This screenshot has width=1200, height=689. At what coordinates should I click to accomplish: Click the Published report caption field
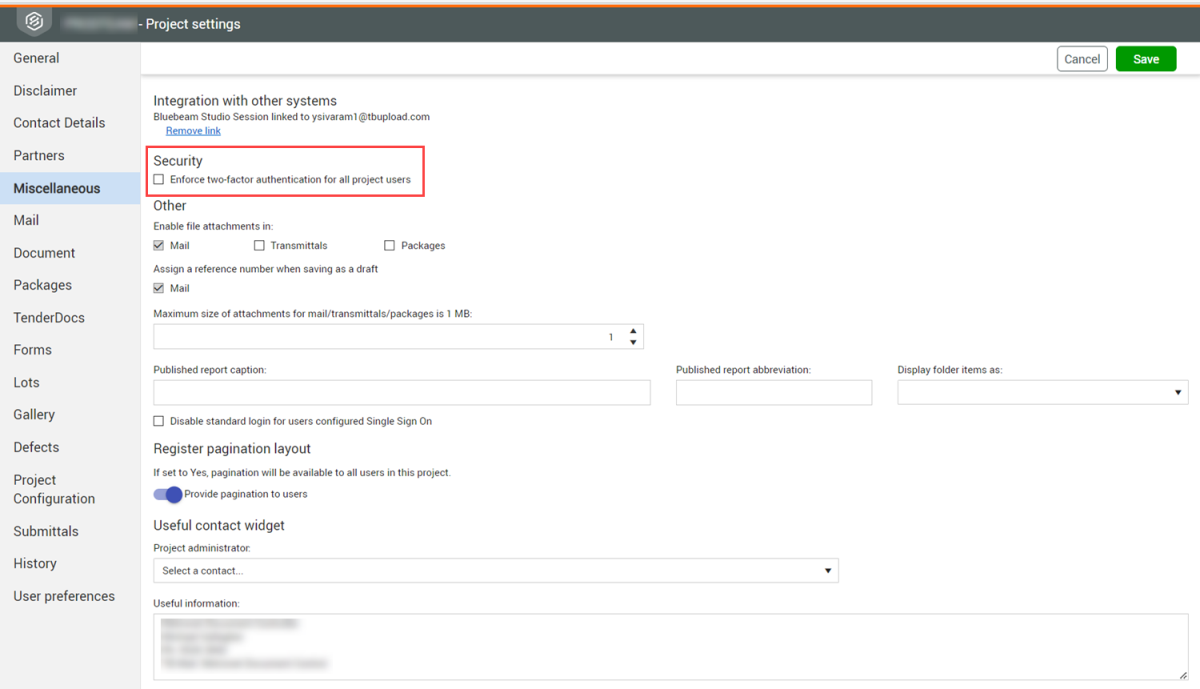click(x=401, y=393)
